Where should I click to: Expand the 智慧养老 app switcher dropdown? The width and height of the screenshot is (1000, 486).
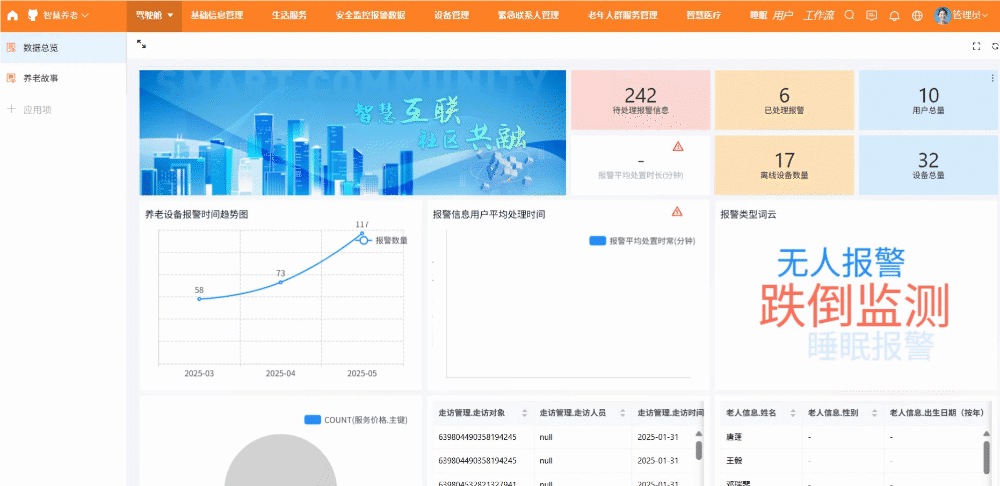tap(65, 15)
